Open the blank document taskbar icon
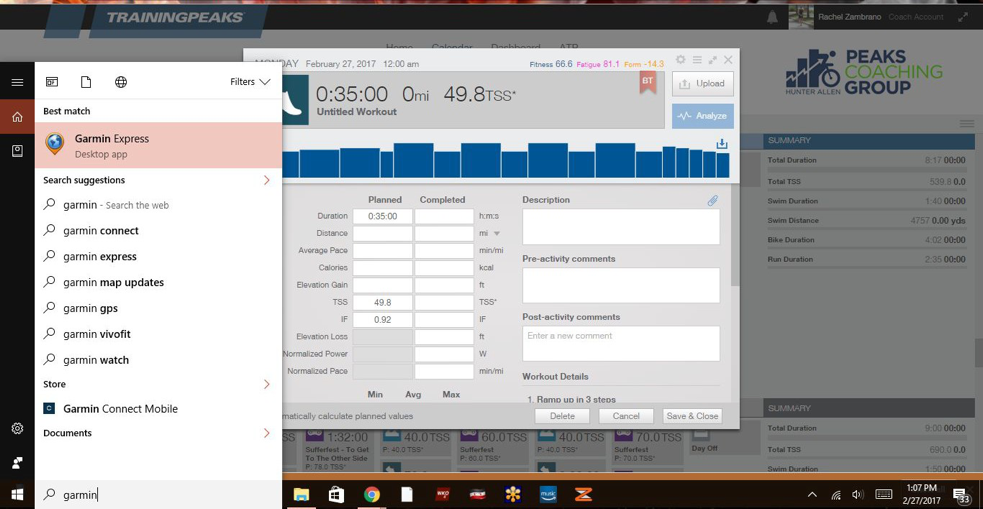This screenshot has height=509, width=983. [407, 495]
